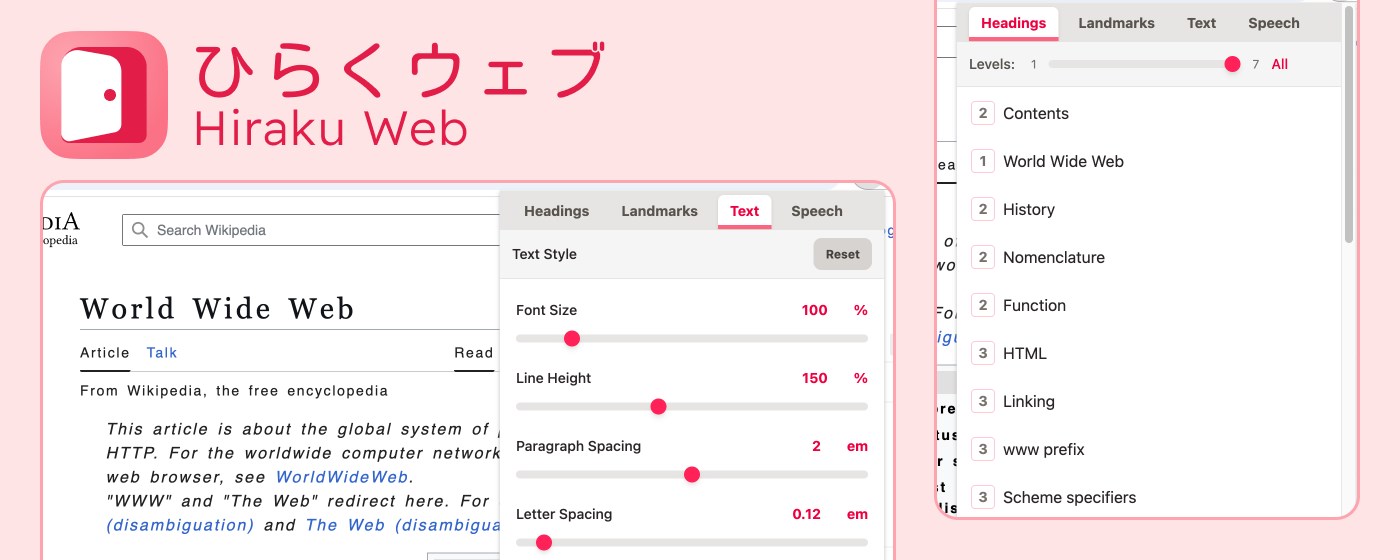Adjust the Font Size slider

pos(692,339)
